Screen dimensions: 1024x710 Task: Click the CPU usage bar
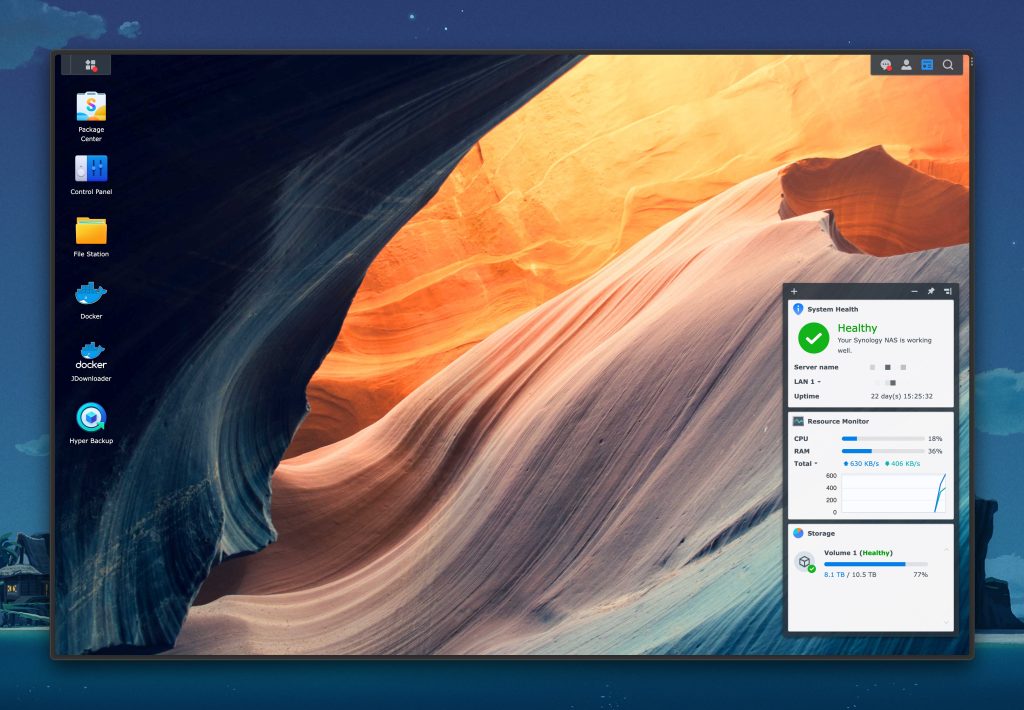pos(883,439)
